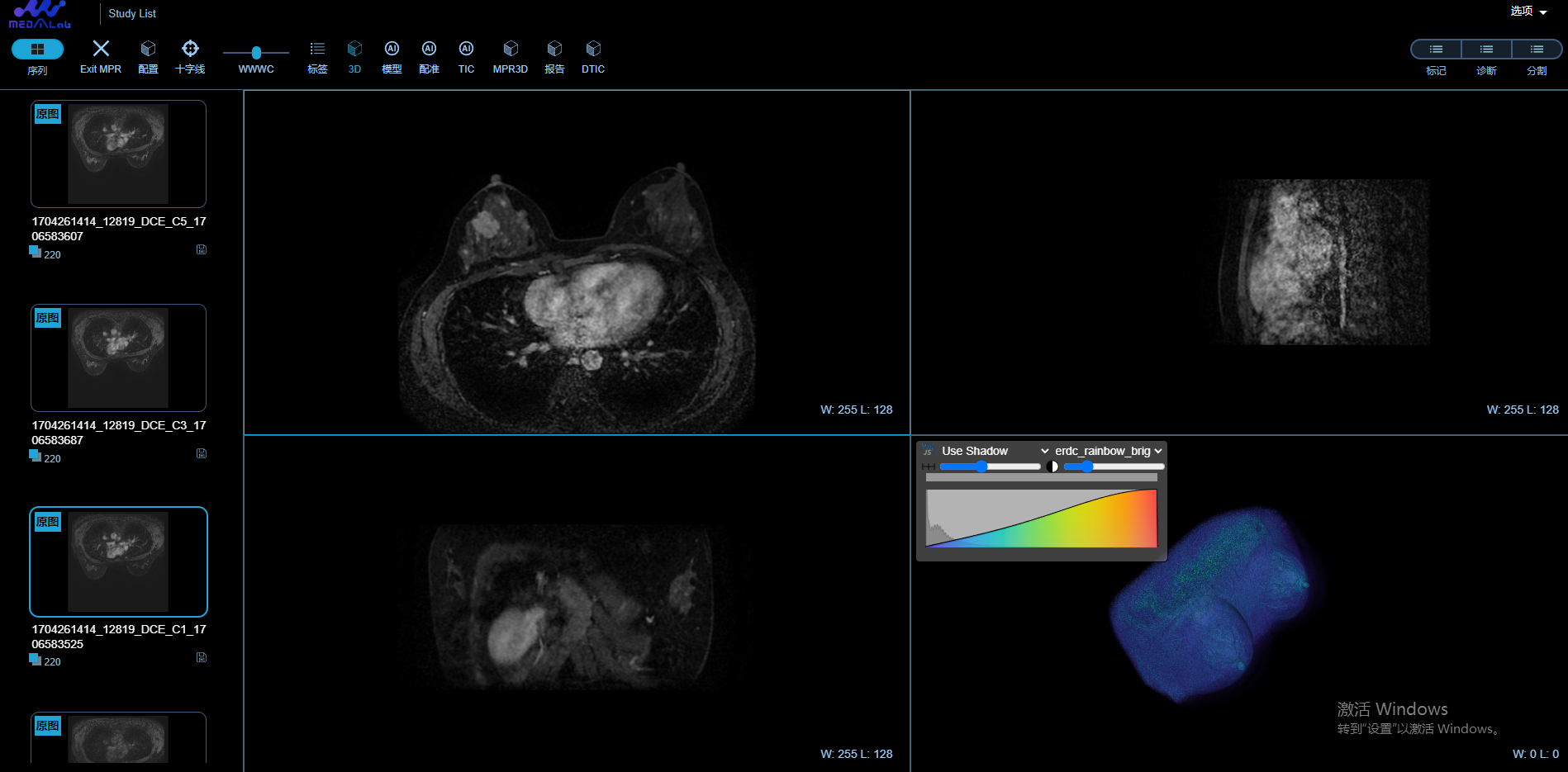Click the 原图 badge on the DCE_C3 thumbnail
Viewport: 1568px width, 772px height.
pos(48,318)
